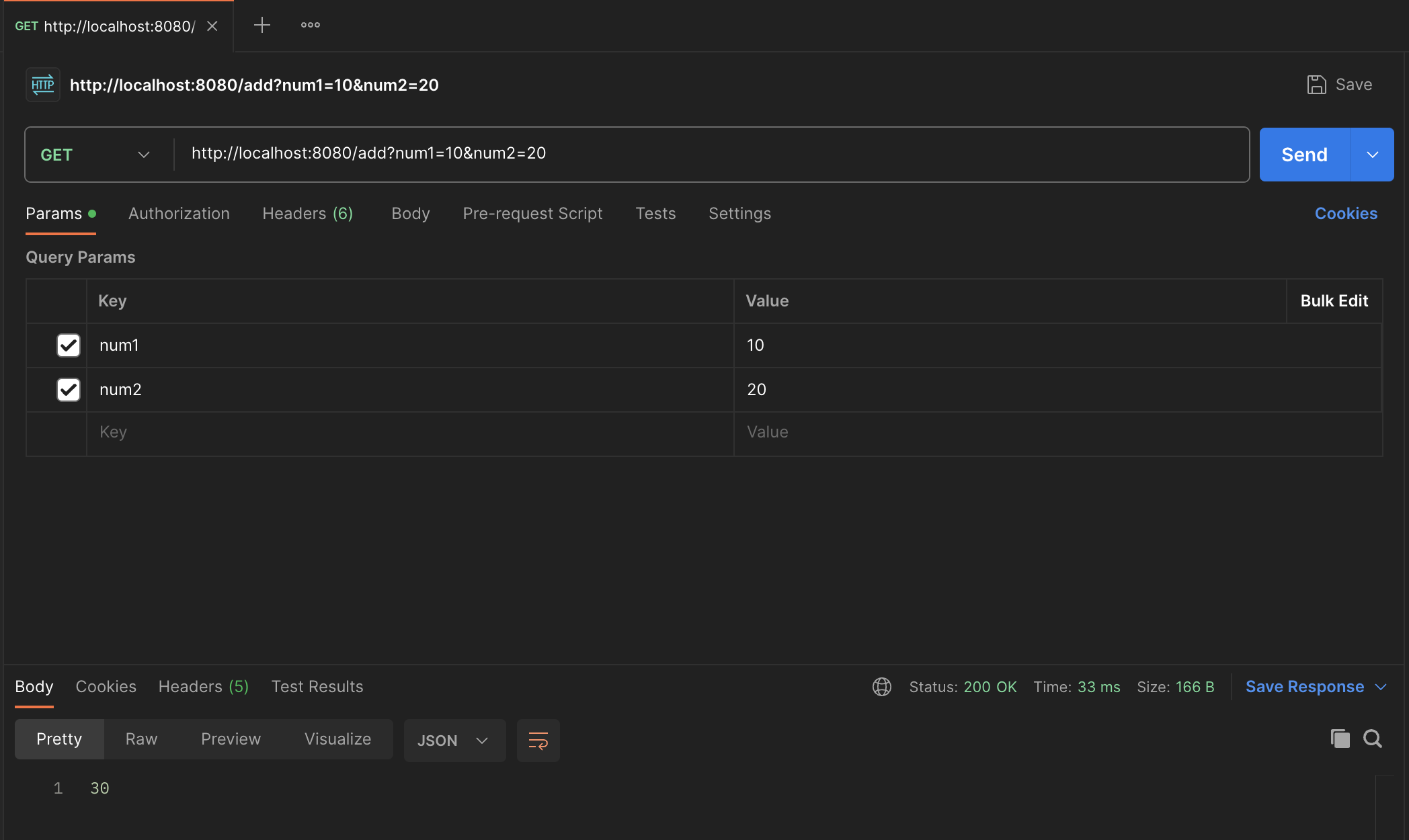Viewport: 1409px width, 840px height.
Task: Click the request title above the URL bar
Action: pyautogui.click(x=254, y=85)
